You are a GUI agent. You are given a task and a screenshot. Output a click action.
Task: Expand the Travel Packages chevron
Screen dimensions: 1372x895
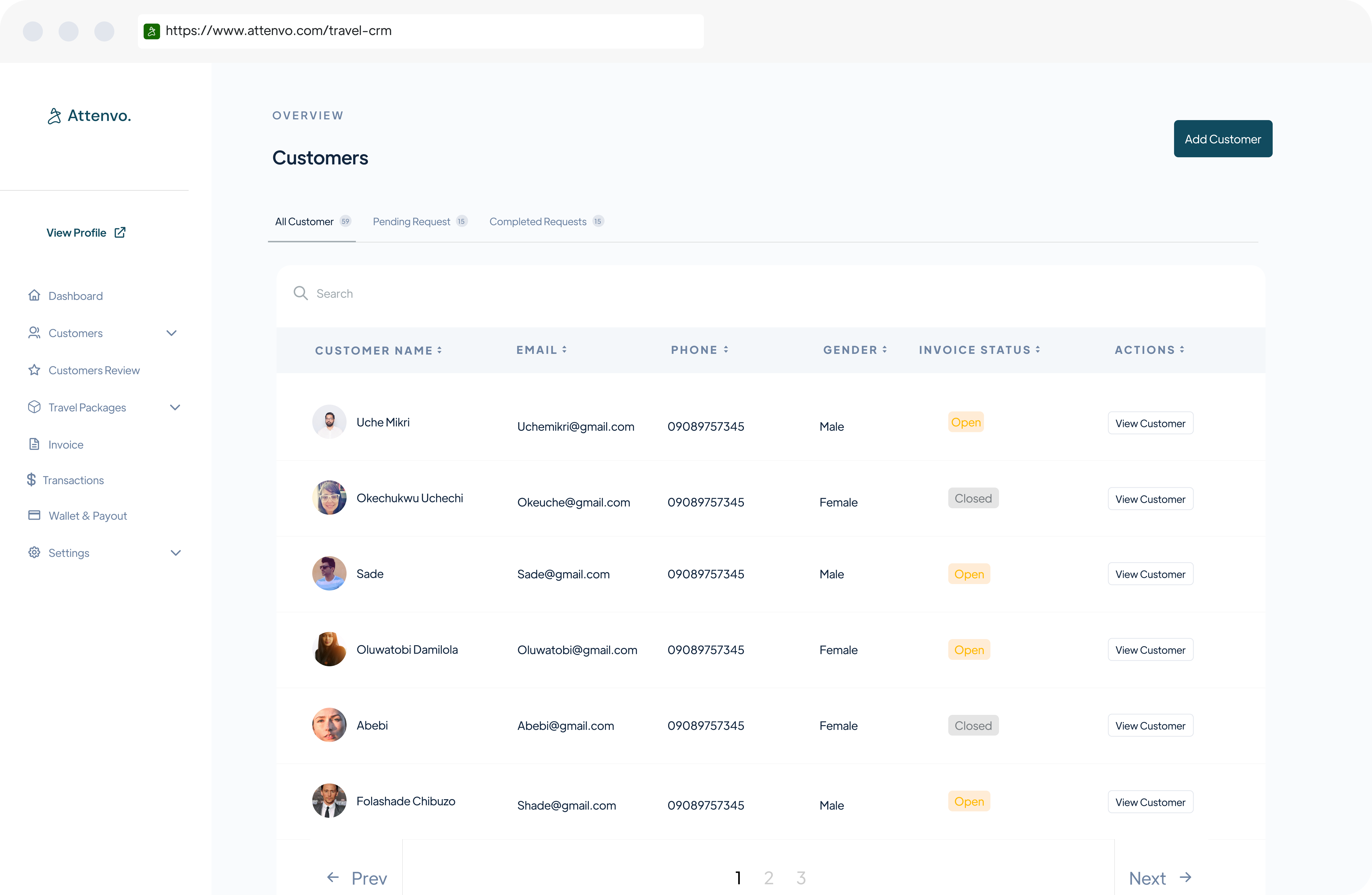pyautogui.click(x=175, y=407)
